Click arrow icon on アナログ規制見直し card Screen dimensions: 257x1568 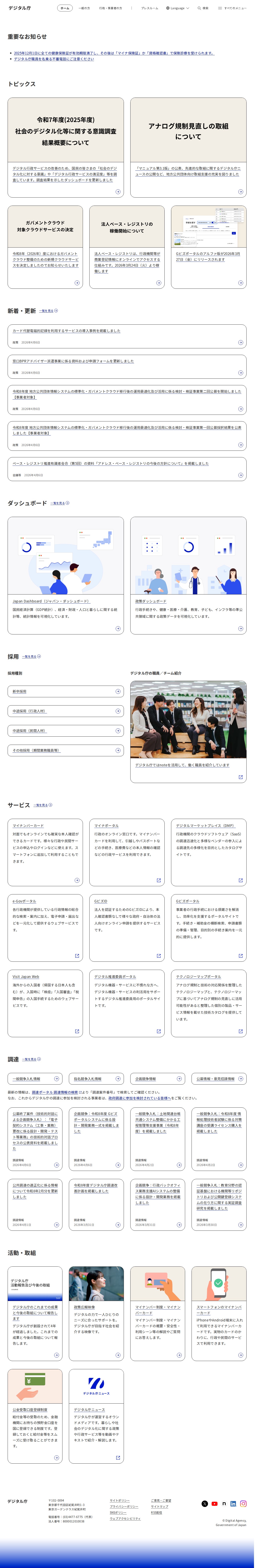tap(241, 192)
